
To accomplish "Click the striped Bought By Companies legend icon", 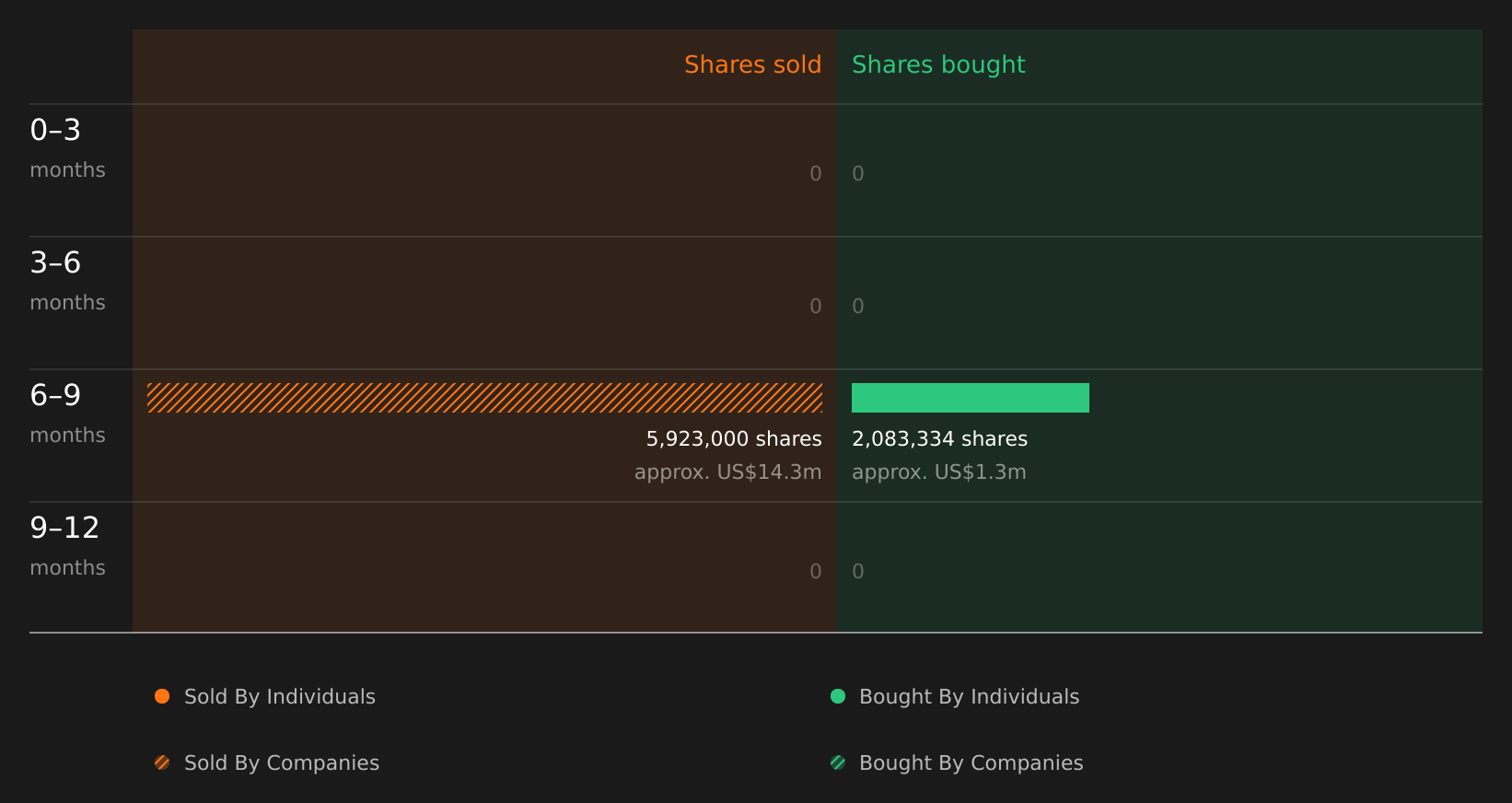I will (x=838, y=762).
